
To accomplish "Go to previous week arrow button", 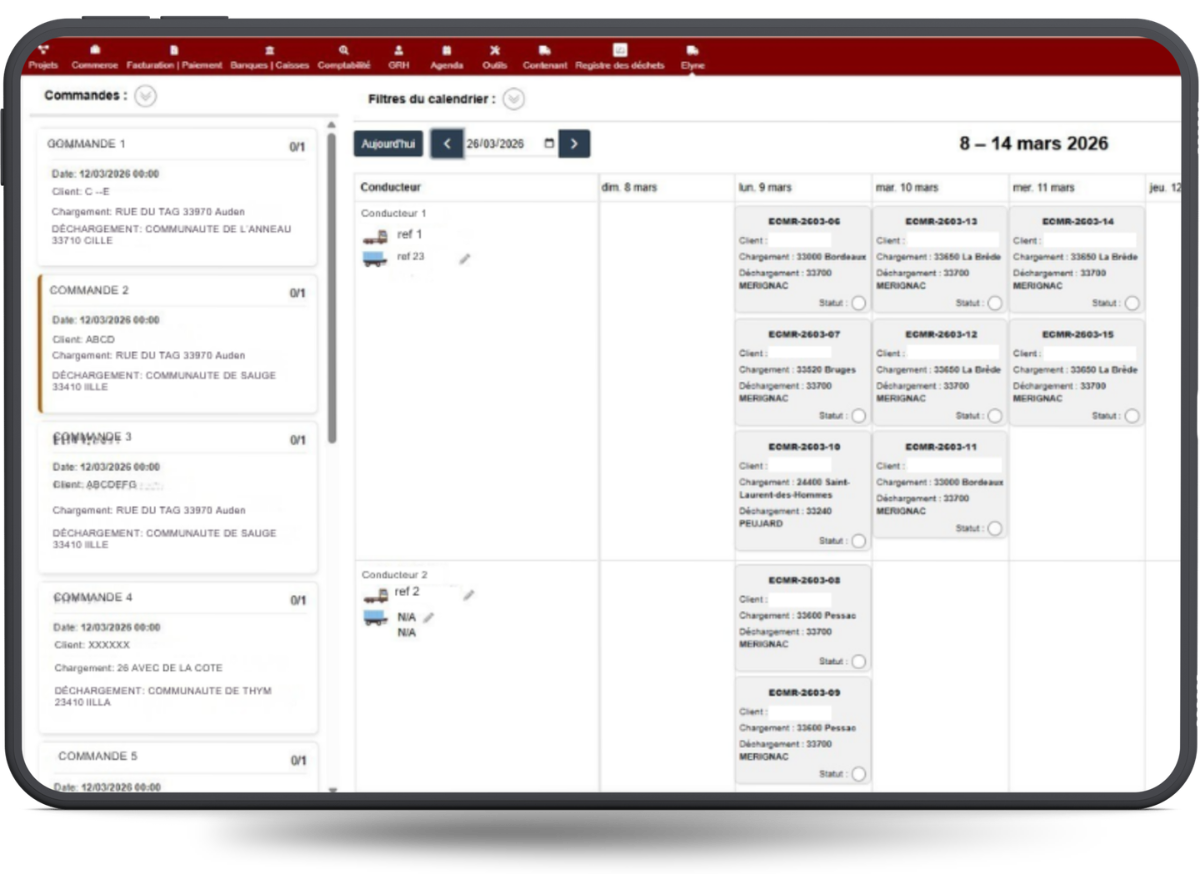I will pos(447,144).
